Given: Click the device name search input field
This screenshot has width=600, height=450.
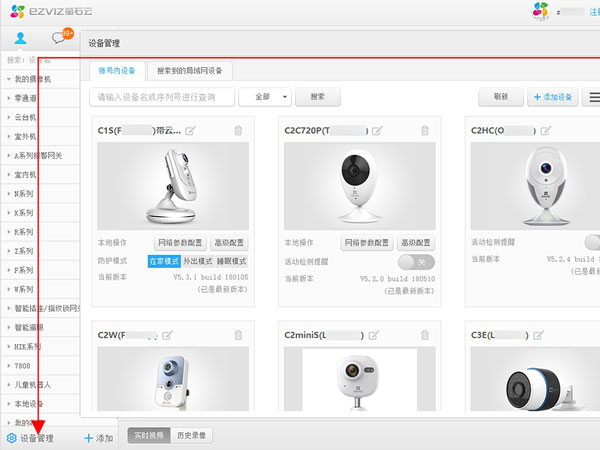Looking at the screenshot, I should pos(162,97).
